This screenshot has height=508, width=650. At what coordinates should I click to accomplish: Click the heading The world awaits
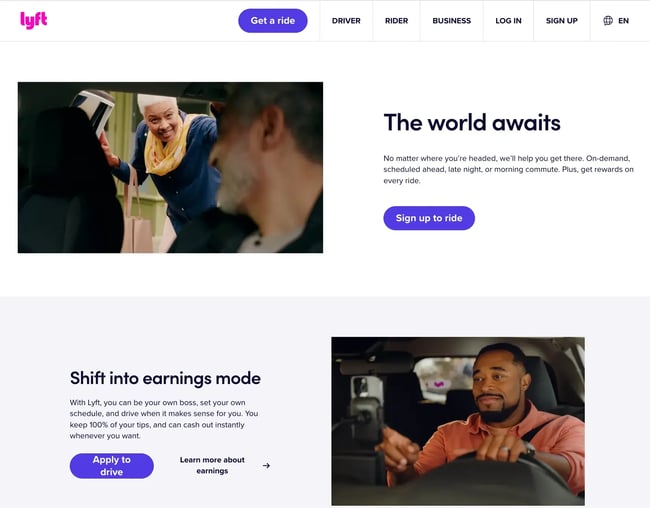click(x=472, y=123)
